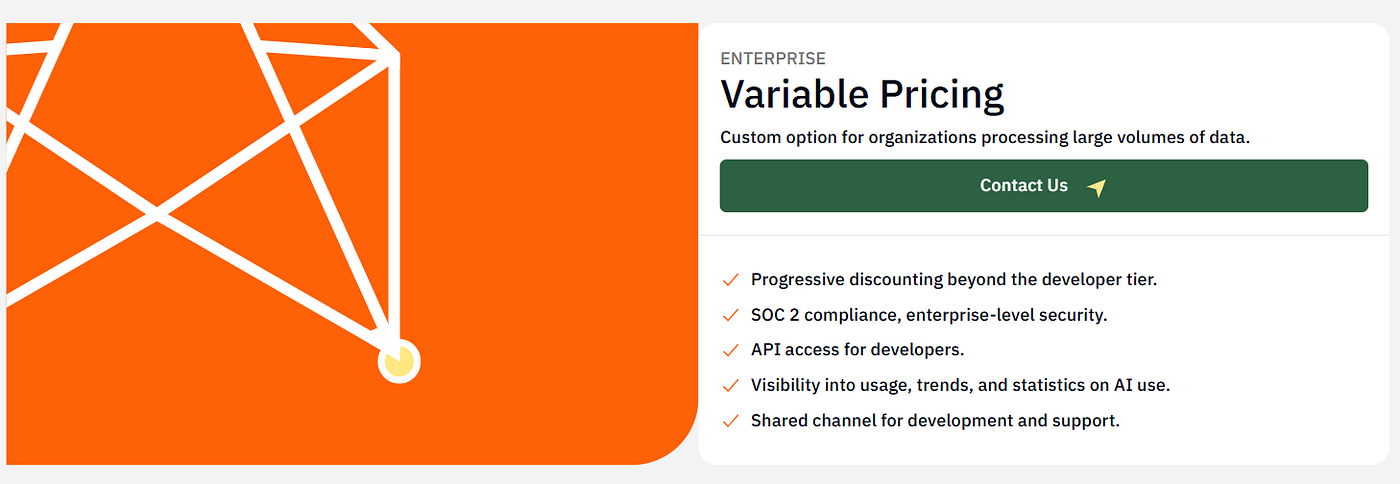Click the Progressive discounting feature text
Image resolution: width=1400 pixels, height=484 pixels.
pos(954,280)
